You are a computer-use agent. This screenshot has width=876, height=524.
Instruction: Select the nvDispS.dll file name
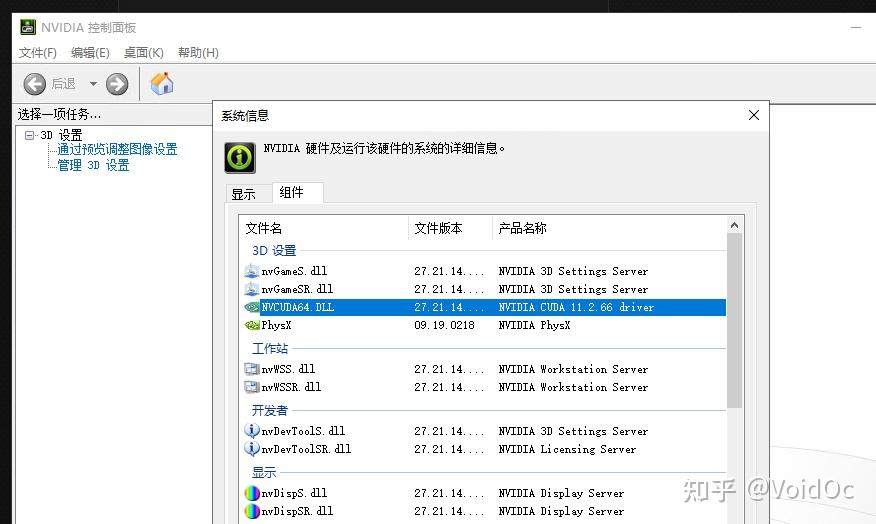294,493
